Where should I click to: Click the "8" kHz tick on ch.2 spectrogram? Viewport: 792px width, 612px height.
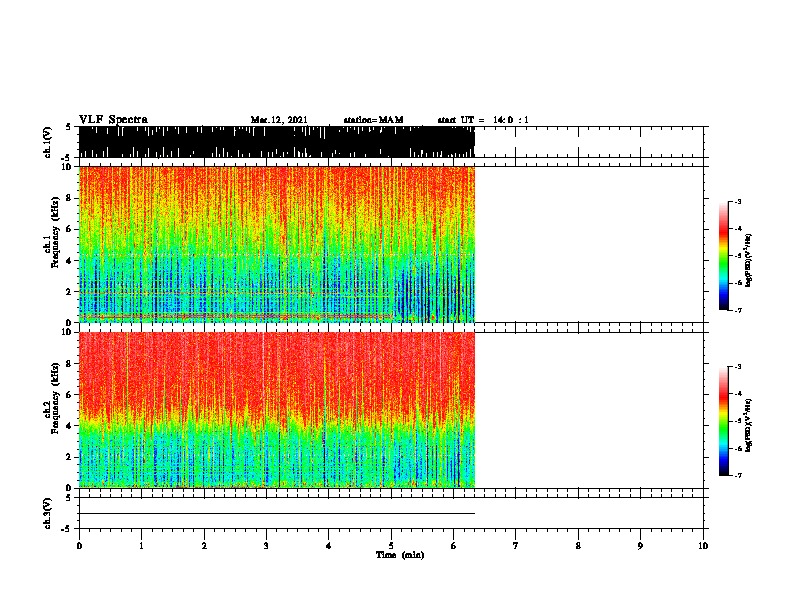[x=69, y=364]
